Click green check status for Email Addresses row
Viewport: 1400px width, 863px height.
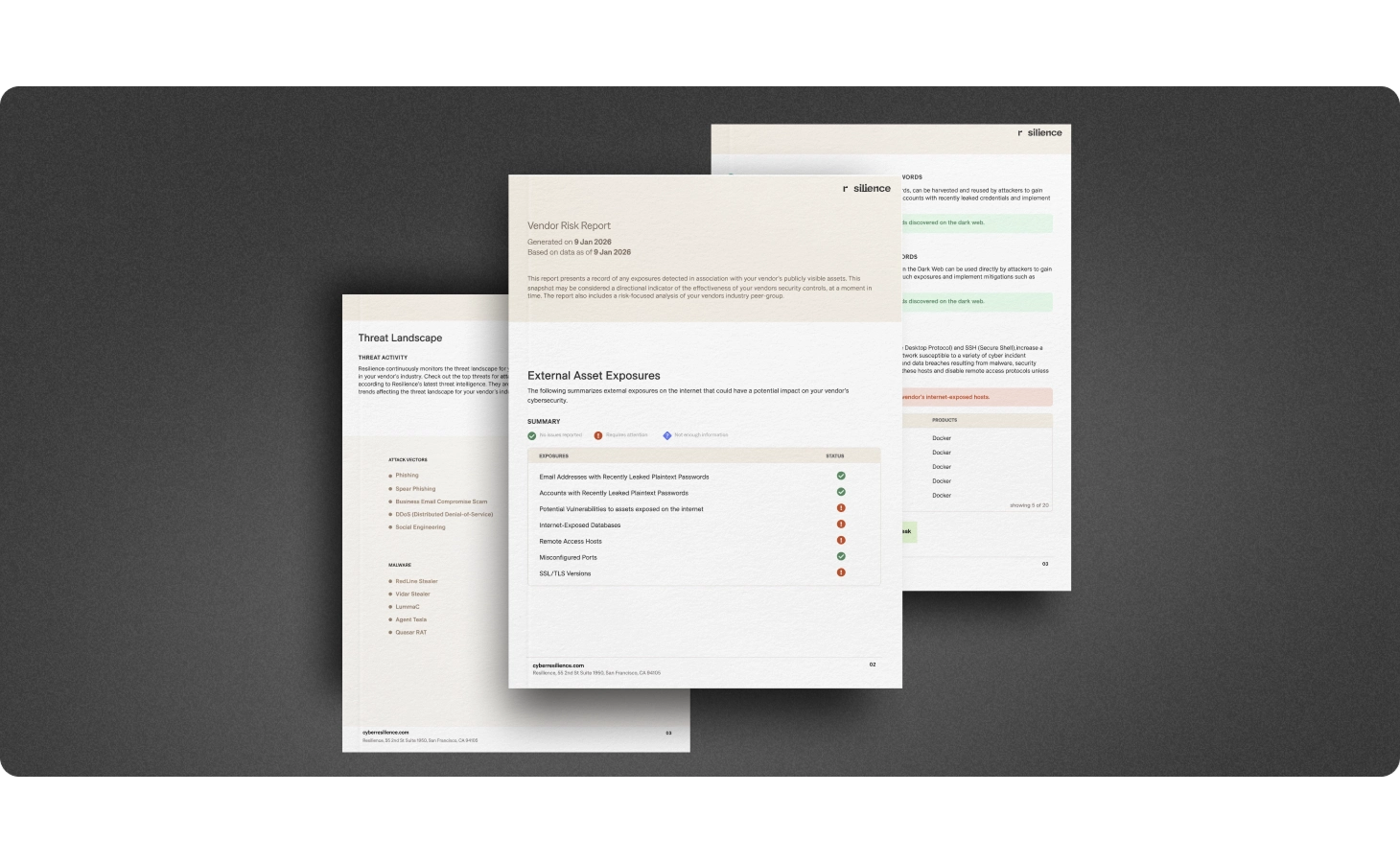tap(841, 476)
